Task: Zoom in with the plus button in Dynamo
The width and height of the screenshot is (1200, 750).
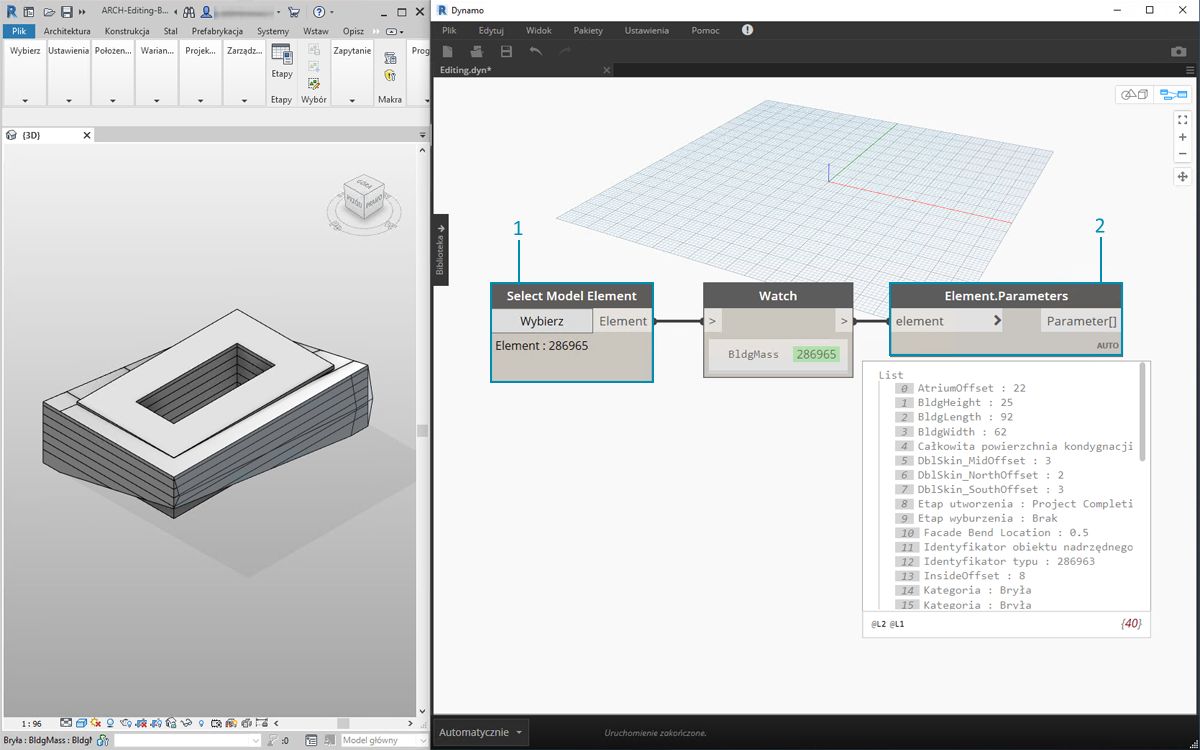Action: coord(1183,137)
